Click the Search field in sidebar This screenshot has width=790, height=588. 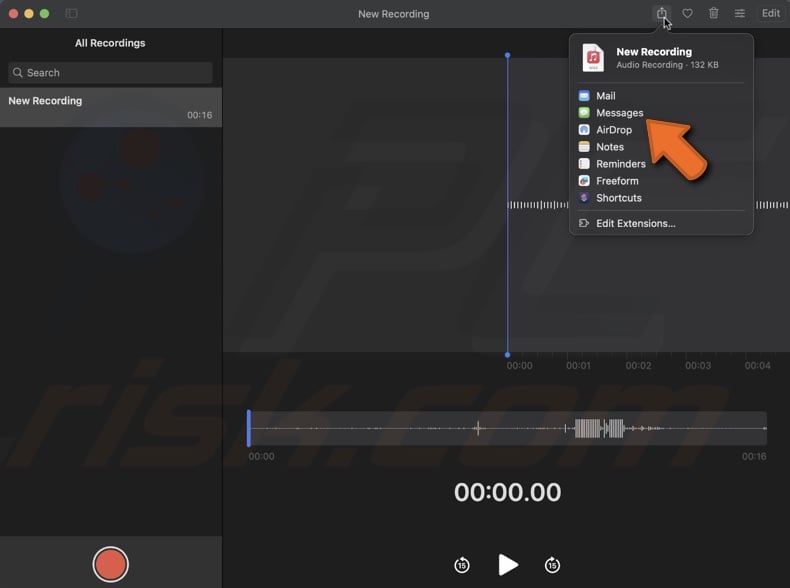click(x=110, y=73)
